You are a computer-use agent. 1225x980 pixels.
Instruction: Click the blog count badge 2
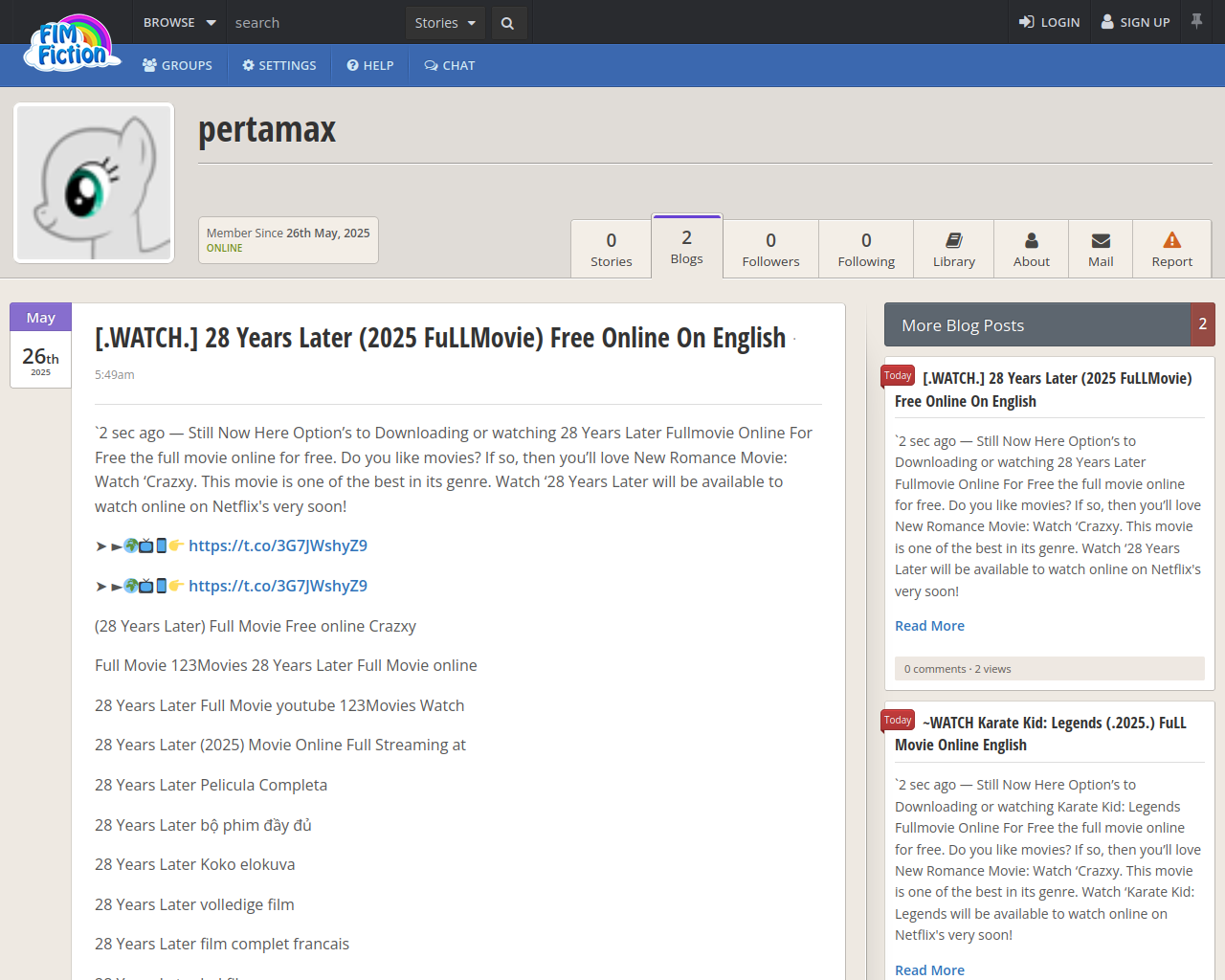coord(1203,324)
